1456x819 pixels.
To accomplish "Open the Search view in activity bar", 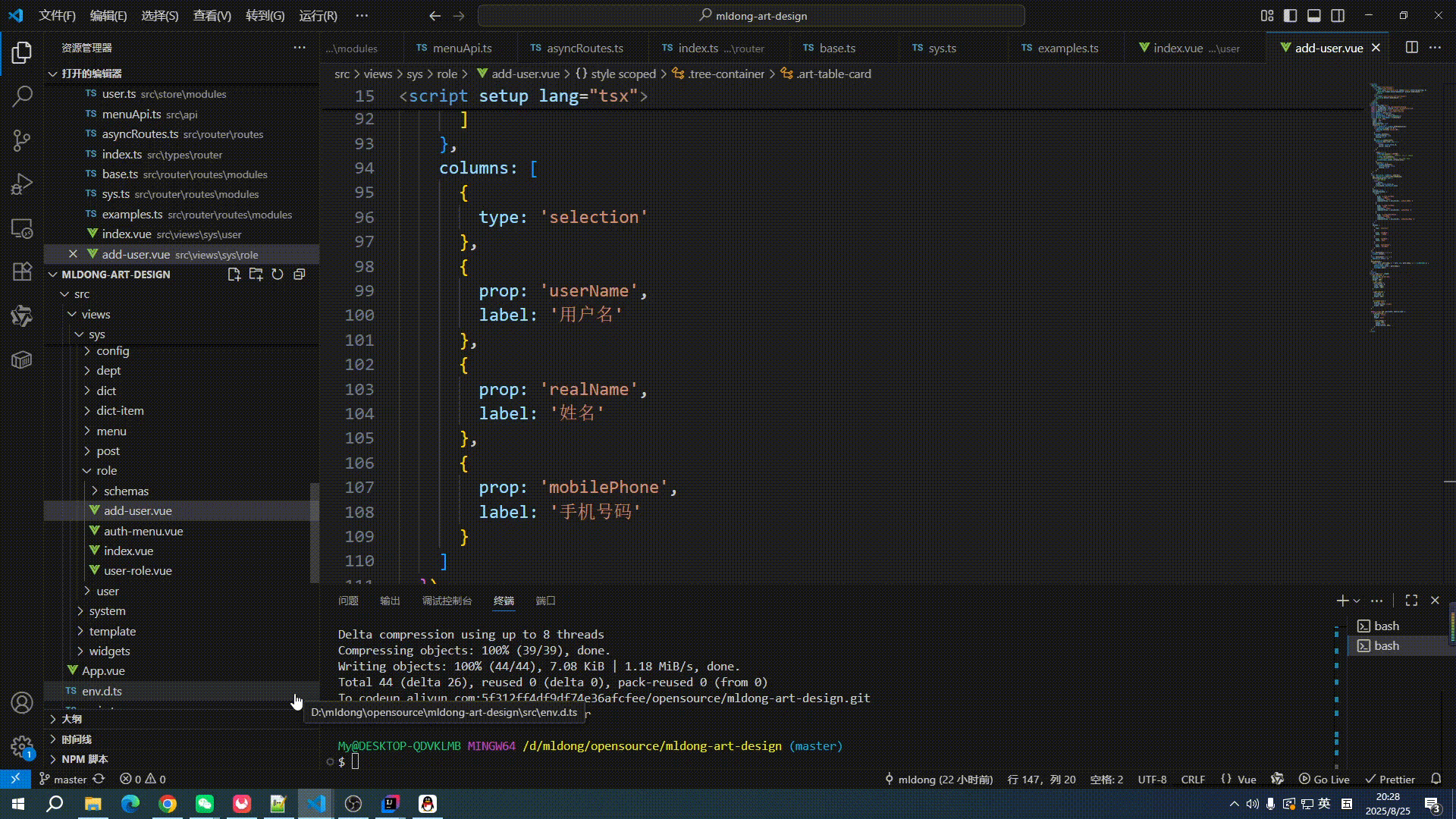I will (22, 96).
